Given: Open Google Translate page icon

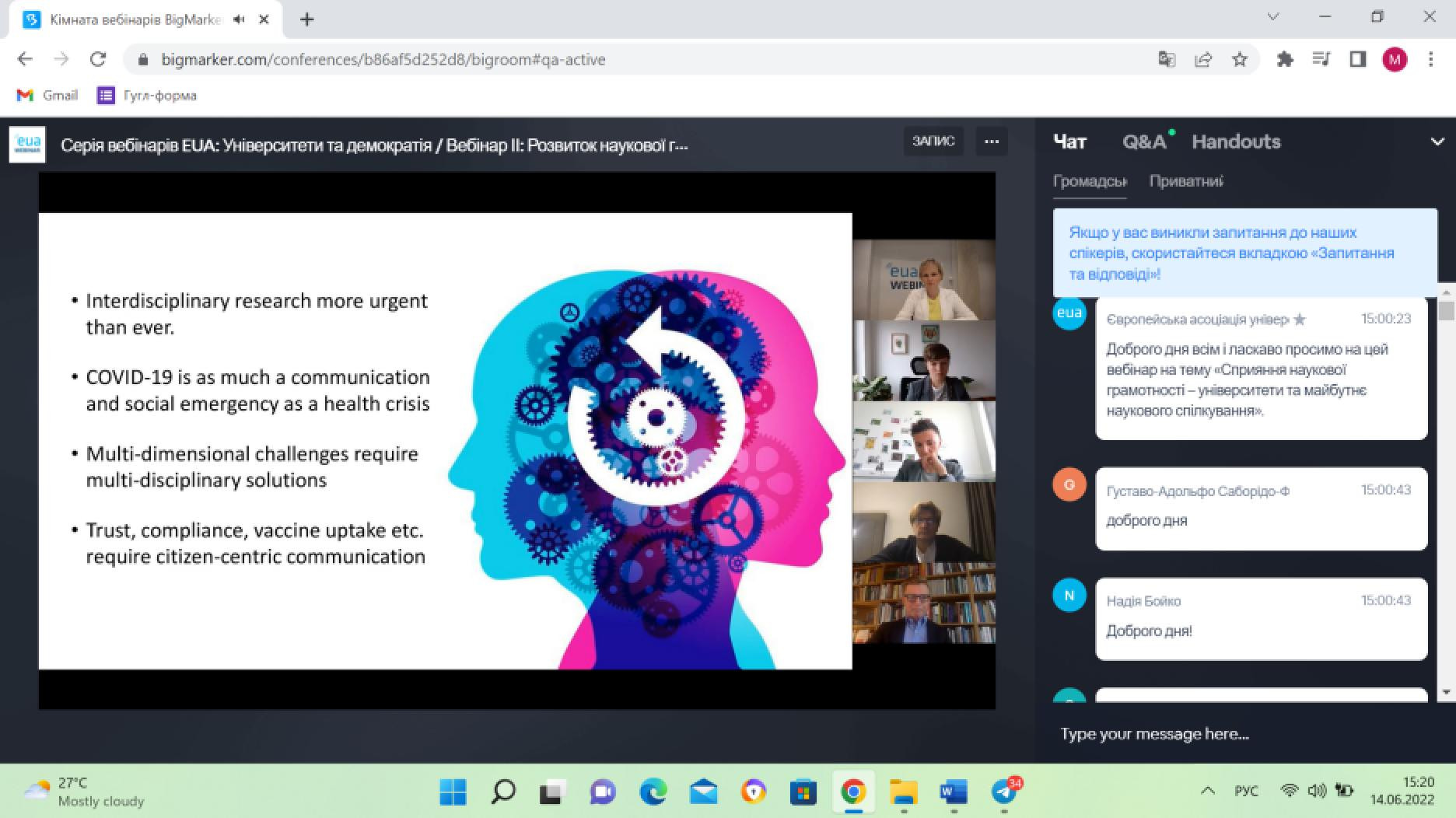Looking at the screenshot, I should (1167, 60).
